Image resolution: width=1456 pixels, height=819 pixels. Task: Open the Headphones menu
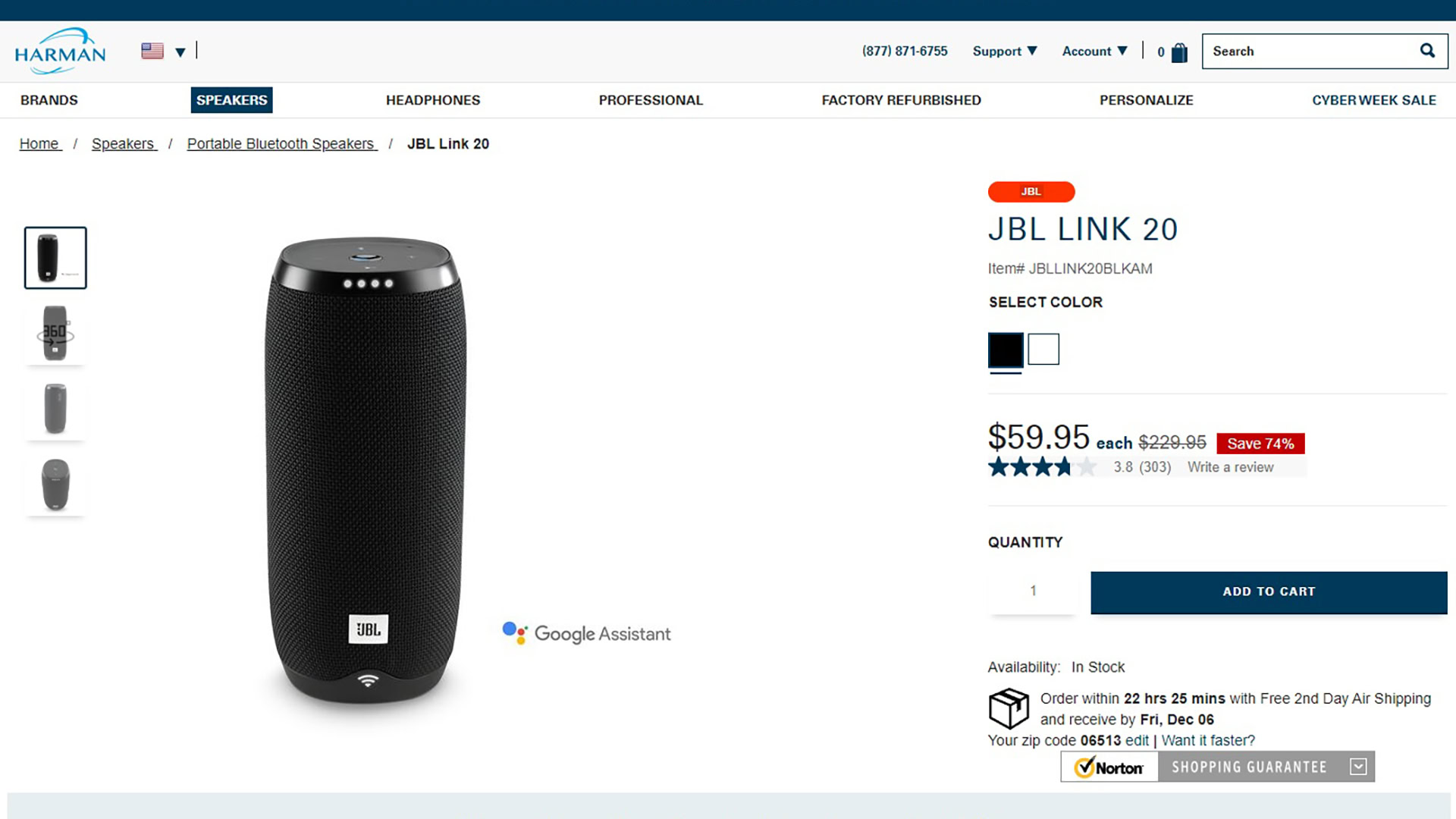coord(433,100)
